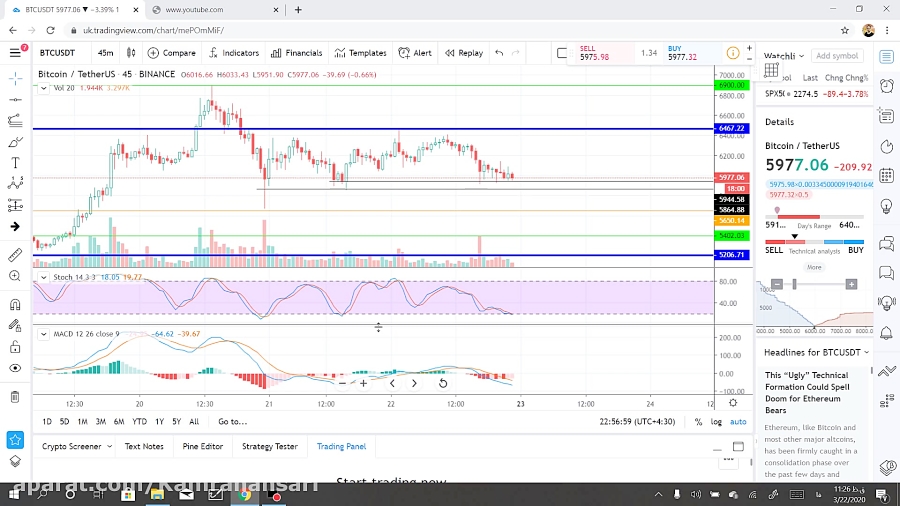Click the Add symbol field

837,56
